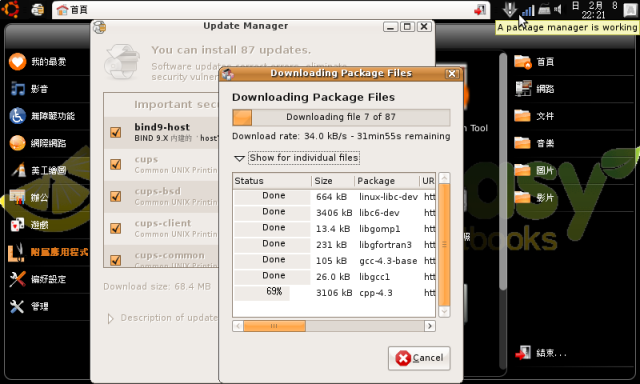Click the date and time 22:21 clock
This screenshot has height=384, width=640.
tap(594, 10)
